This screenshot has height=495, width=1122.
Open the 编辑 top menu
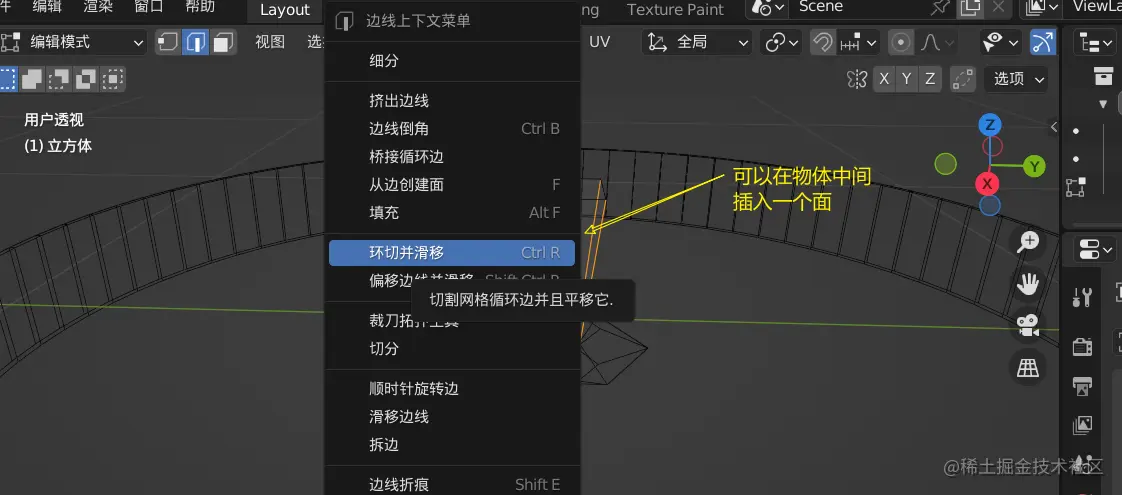(47, 7)
